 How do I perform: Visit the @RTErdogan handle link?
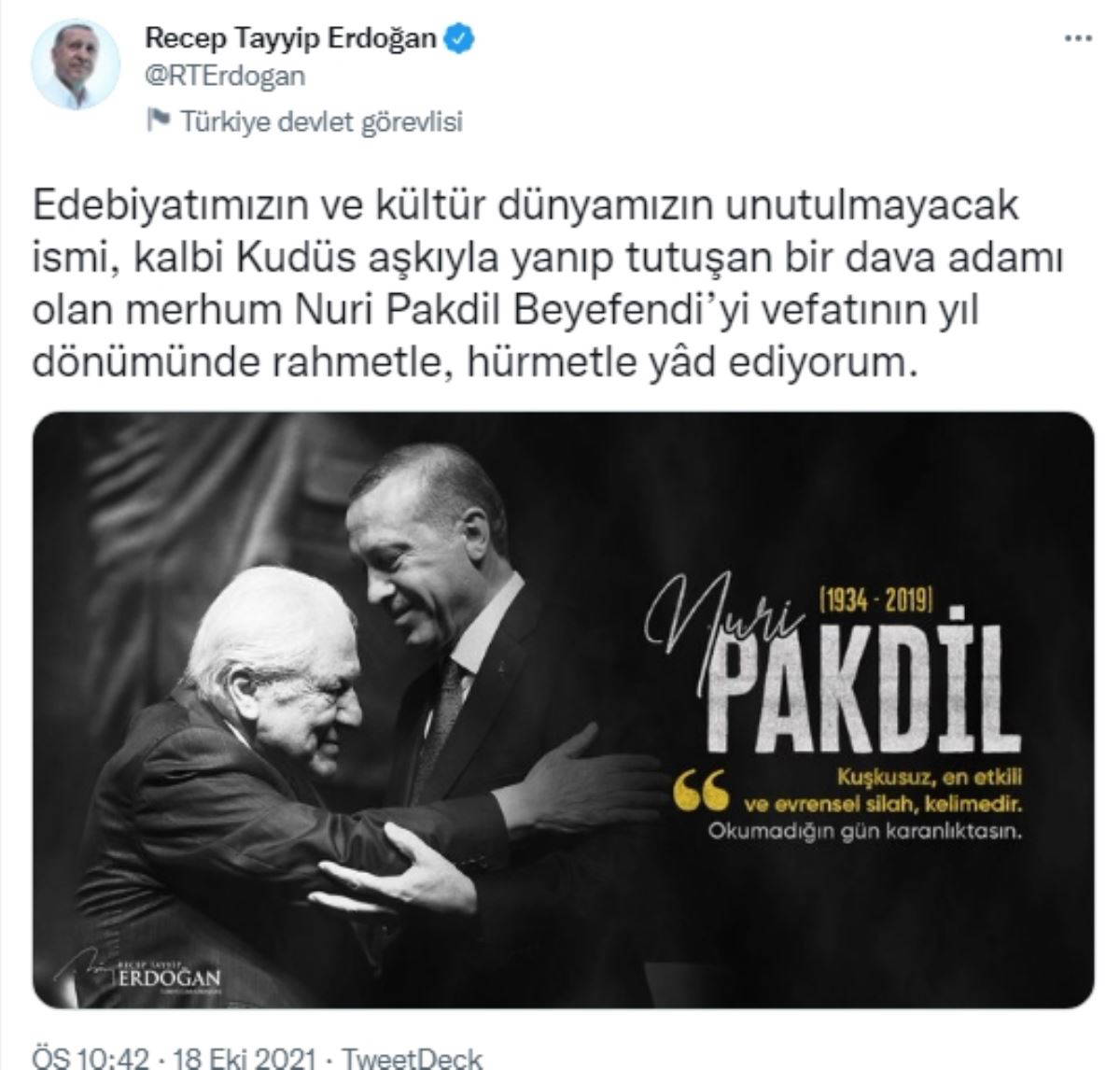(x=226, y=77)
